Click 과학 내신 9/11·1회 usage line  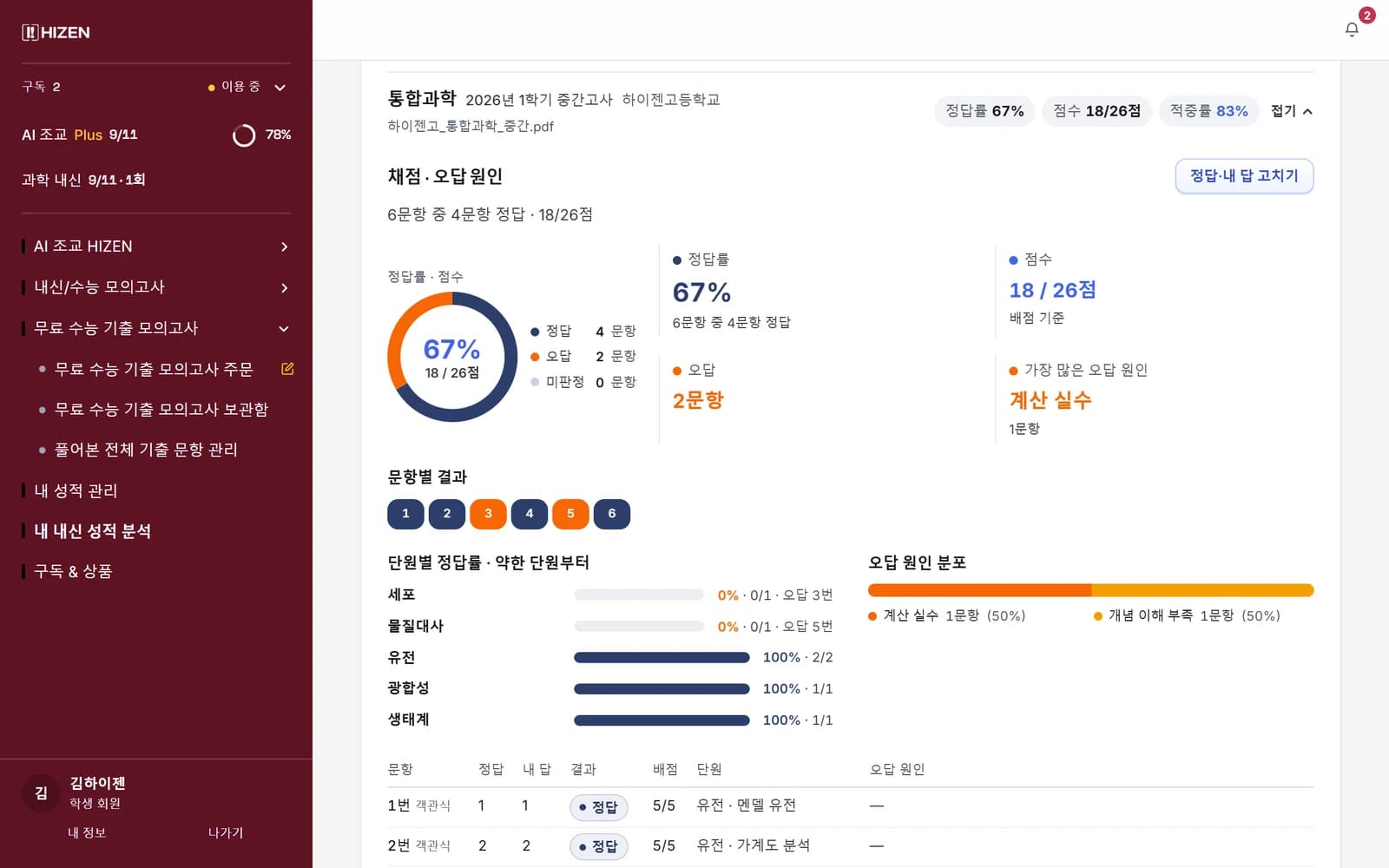[83, 180]
